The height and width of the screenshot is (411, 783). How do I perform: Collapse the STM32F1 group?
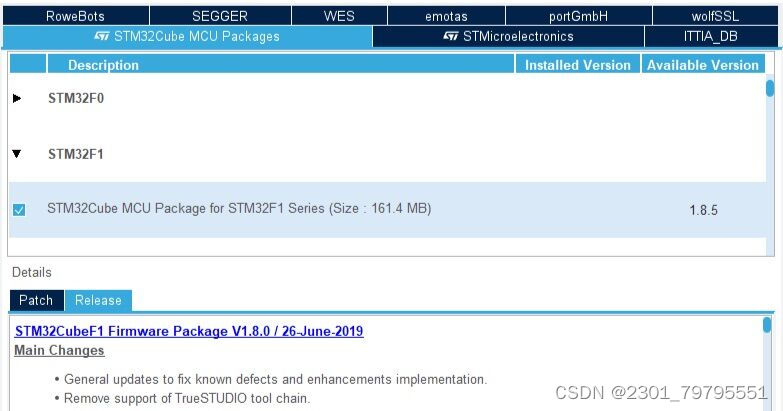pyautogui.click(x=17, y=154)
